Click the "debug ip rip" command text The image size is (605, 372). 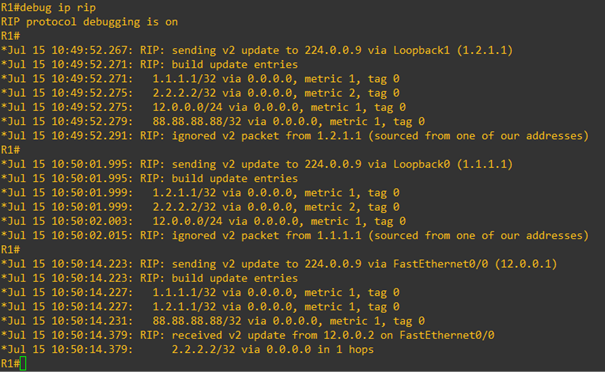[58, 8]
